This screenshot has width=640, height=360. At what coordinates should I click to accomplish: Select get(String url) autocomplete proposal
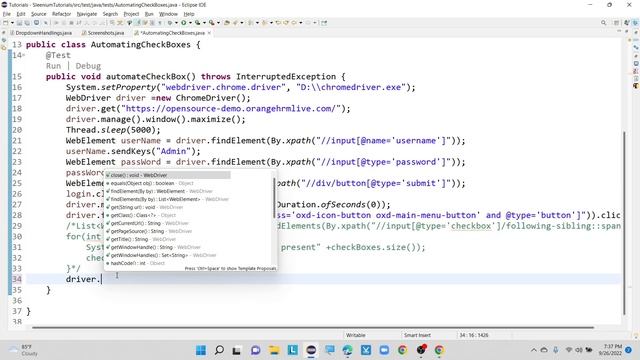click(168, 207)
